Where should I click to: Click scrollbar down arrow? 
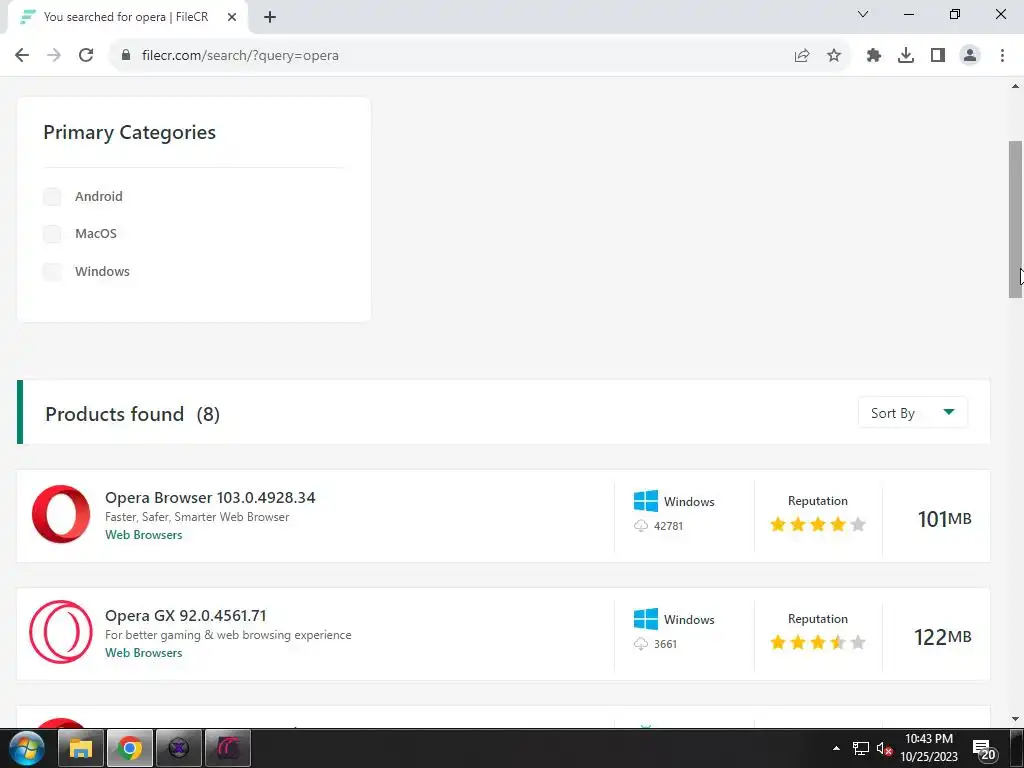pos(1016,719)
